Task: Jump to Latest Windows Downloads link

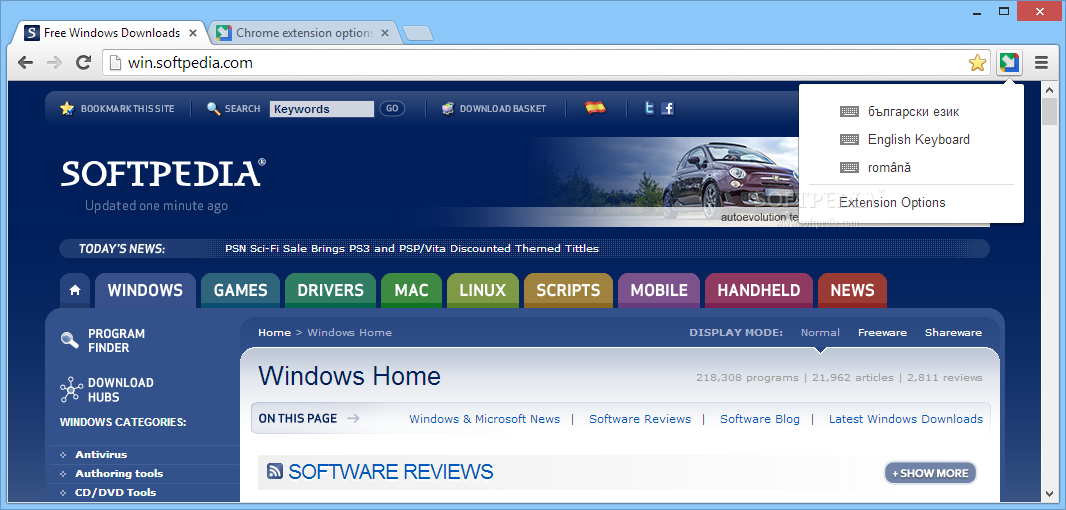Action: (x=906, y=419)
